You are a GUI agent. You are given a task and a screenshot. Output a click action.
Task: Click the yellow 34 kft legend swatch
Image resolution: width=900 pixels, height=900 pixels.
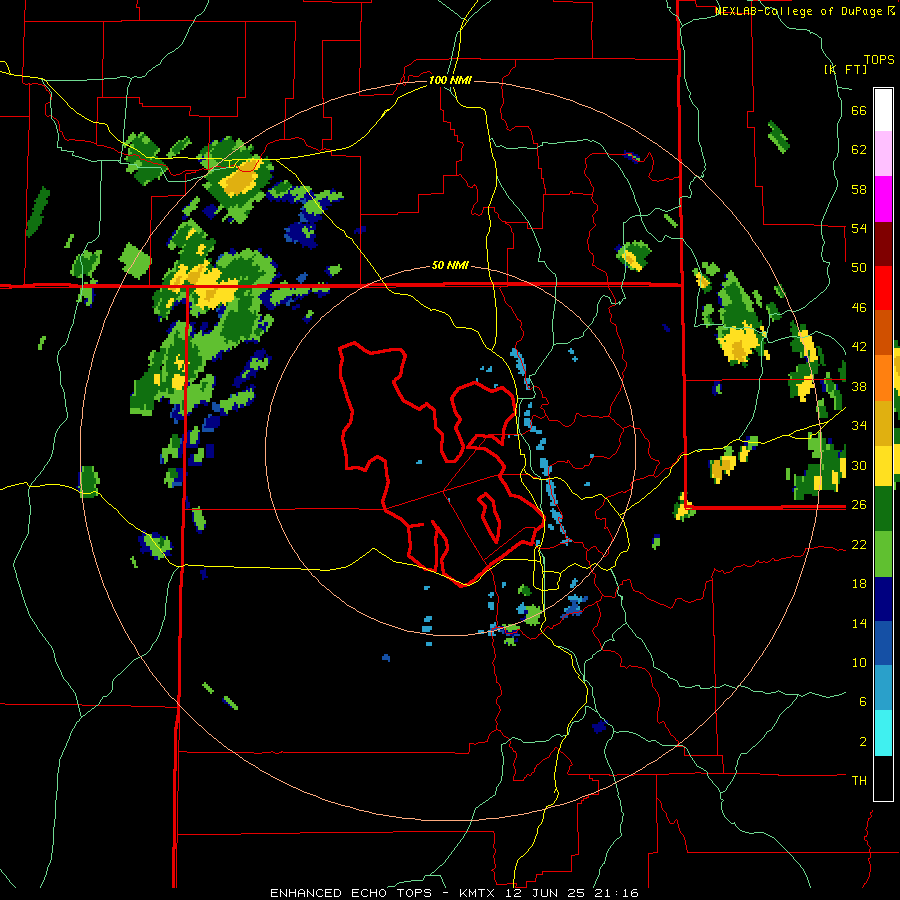883,465
